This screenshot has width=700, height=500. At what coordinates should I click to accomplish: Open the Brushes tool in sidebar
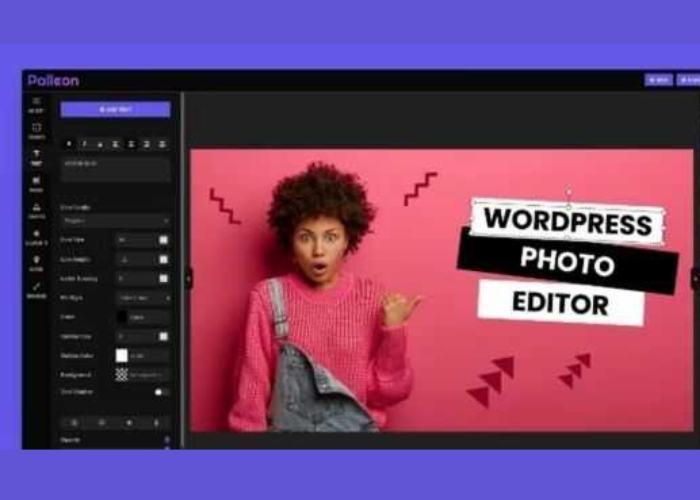(x=36, y=291)
